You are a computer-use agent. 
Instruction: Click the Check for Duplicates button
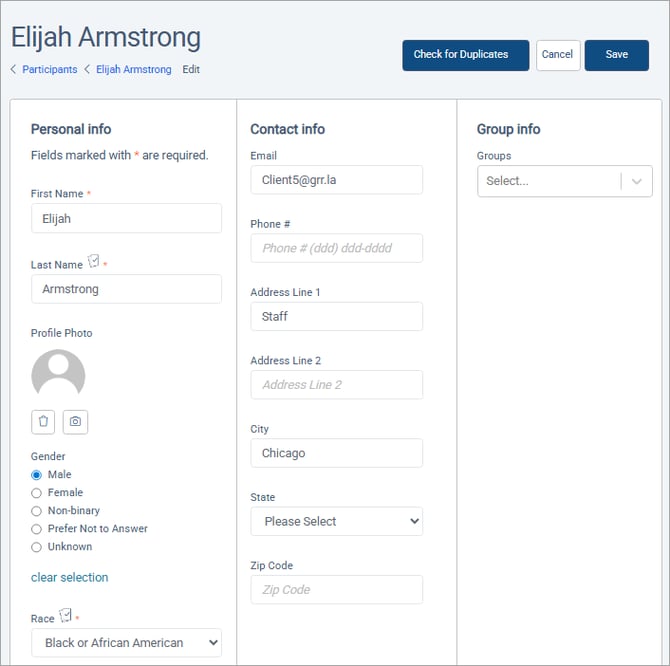(x=465, y=55)
